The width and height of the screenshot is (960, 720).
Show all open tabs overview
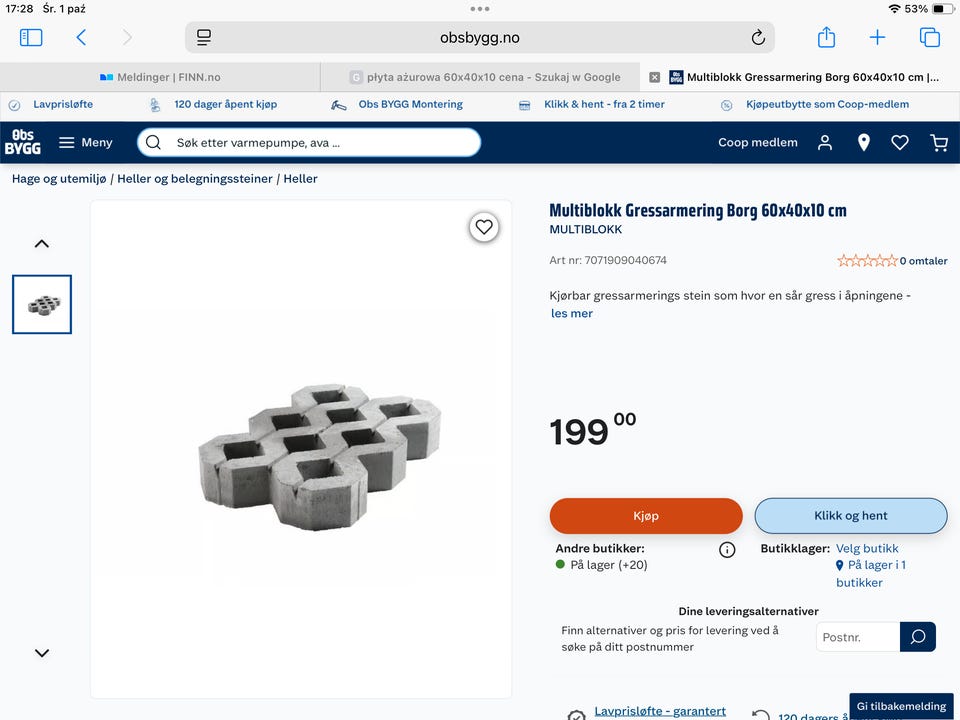[x=929, y=38]
